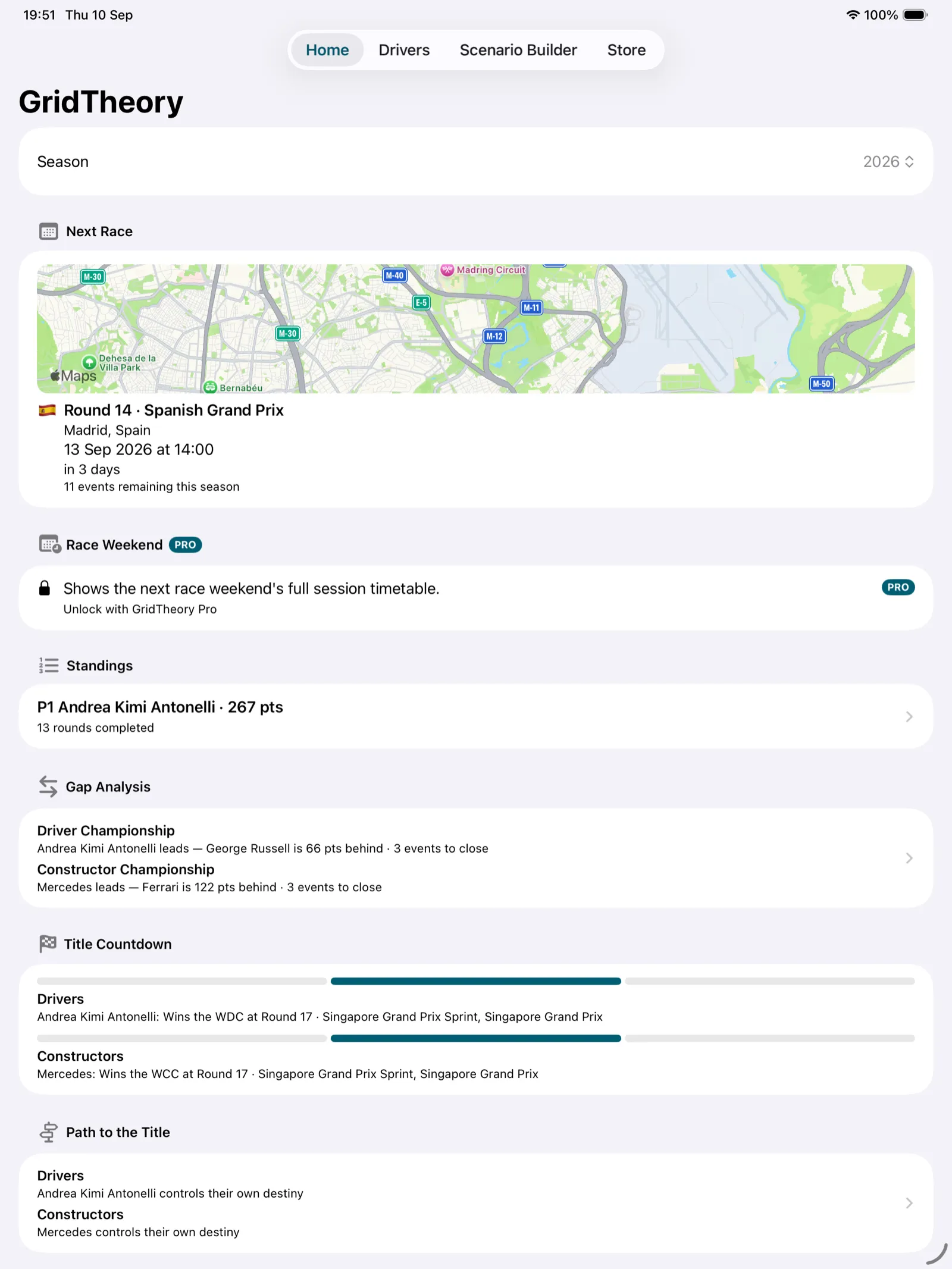Open the Drivers tab
The height and width of the screenshot is (1269, 952).
click(404, 50)
